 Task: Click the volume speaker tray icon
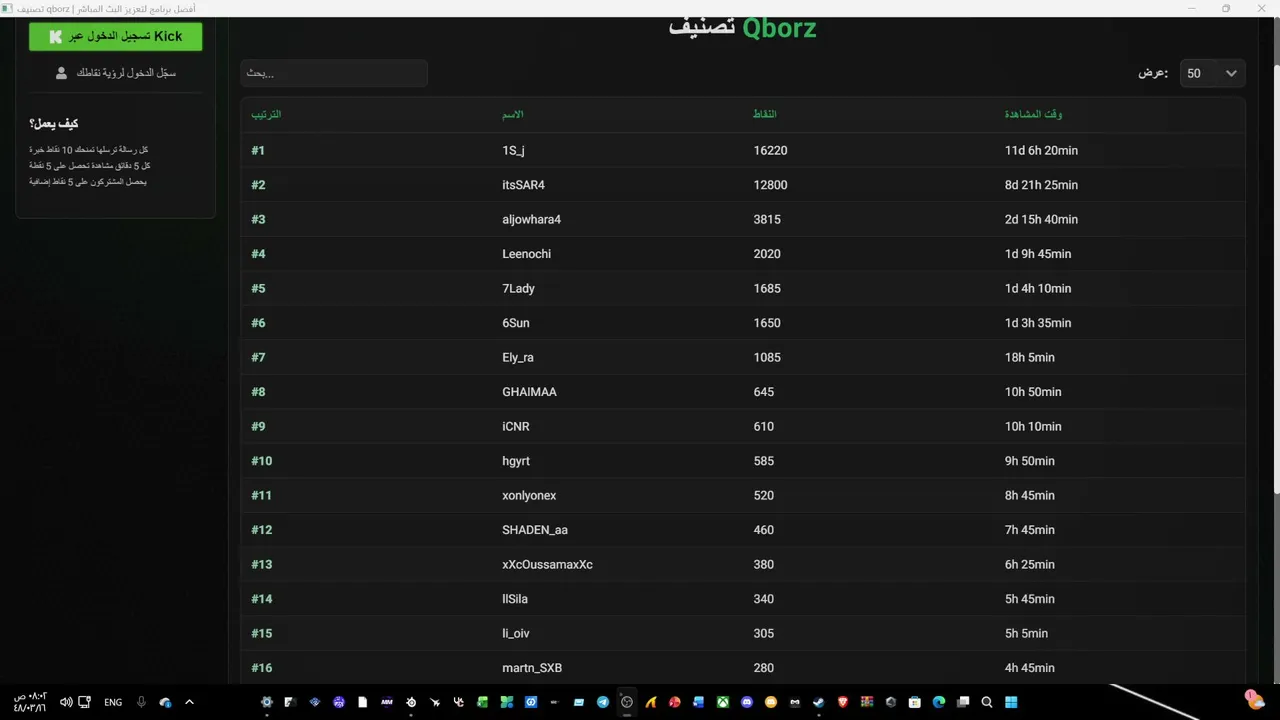[x=66, y=702]
